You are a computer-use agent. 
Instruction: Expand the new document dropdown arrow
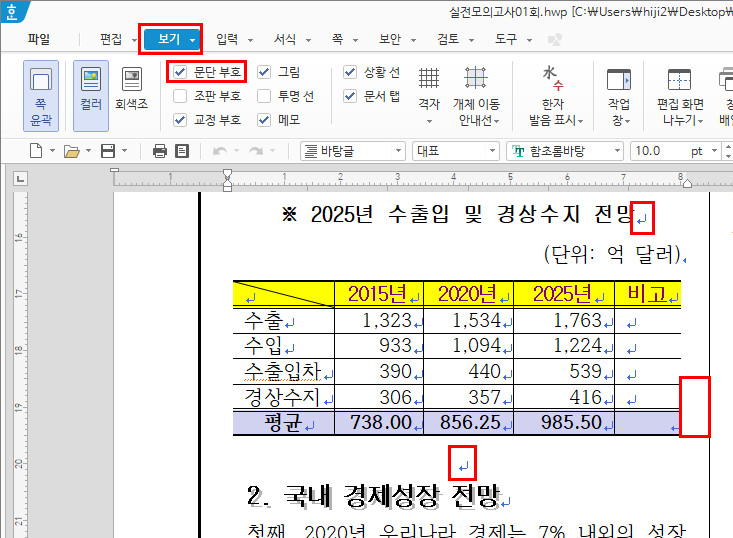pyautogui.click(x=52, y=151)
